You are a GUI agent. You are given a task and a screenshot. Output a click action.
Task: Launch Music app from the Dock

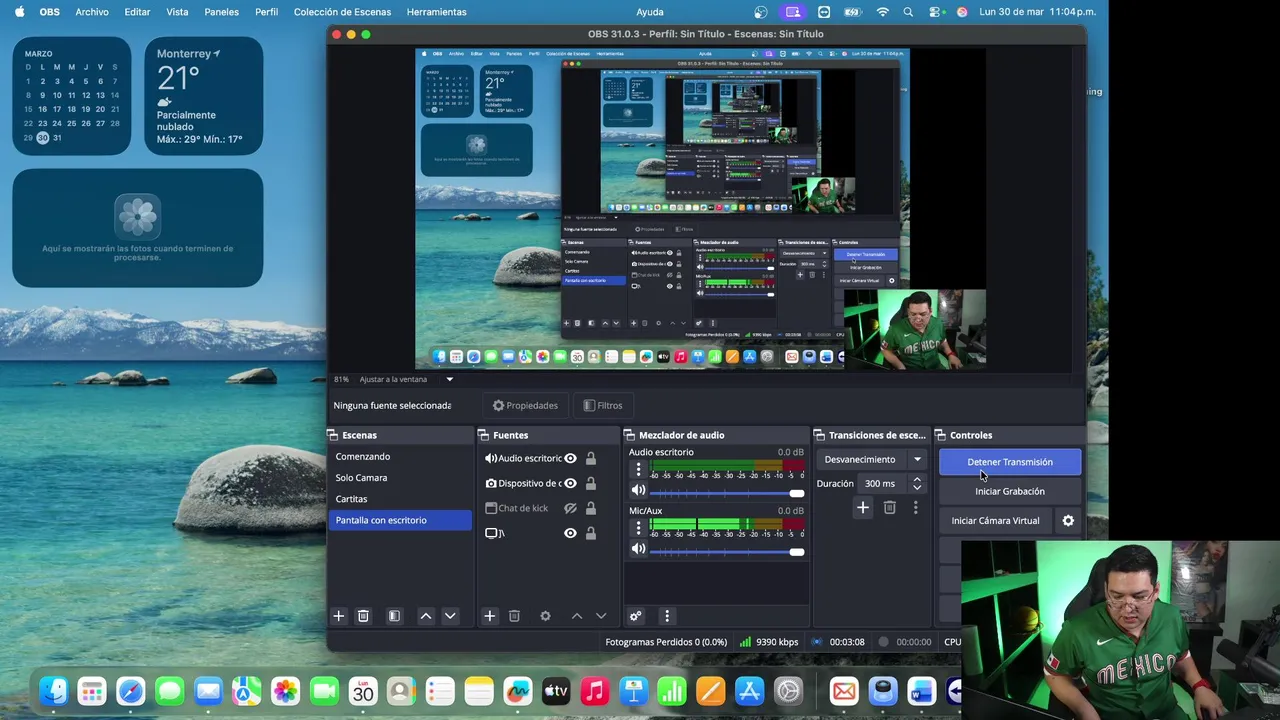[x=595, y=691]
